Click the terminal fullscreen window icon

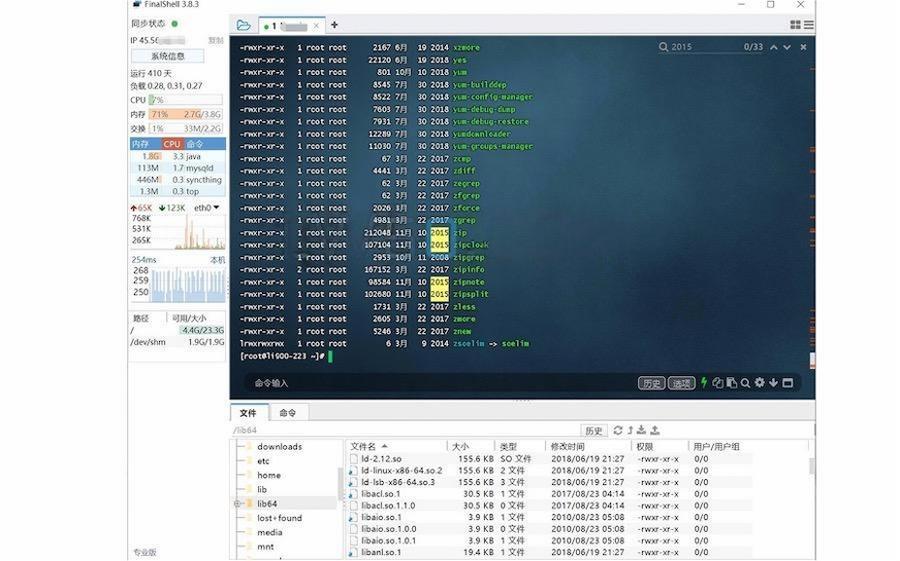pos(788,382)
